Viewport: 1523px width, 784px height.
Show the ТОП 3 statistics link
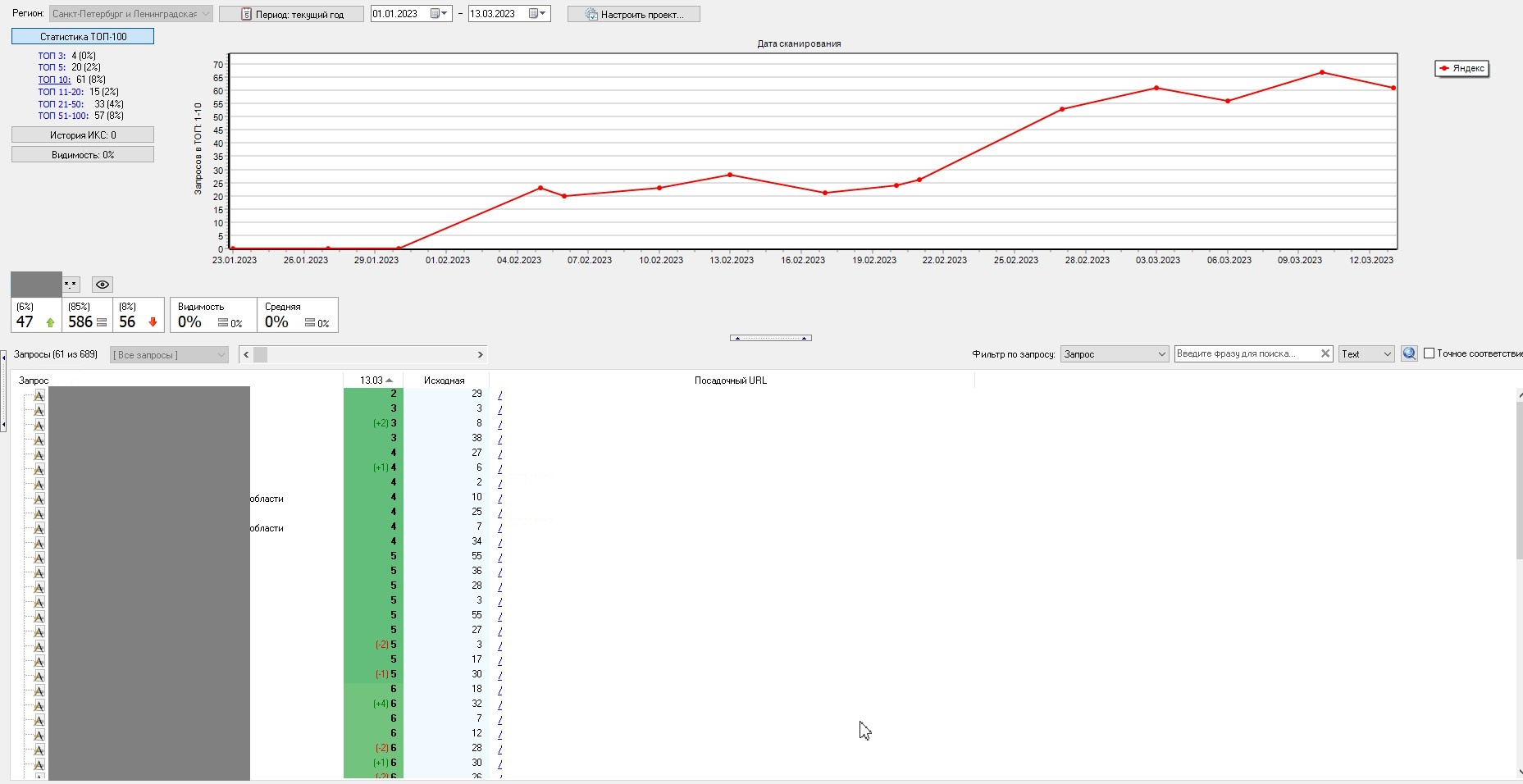(52, 56)
